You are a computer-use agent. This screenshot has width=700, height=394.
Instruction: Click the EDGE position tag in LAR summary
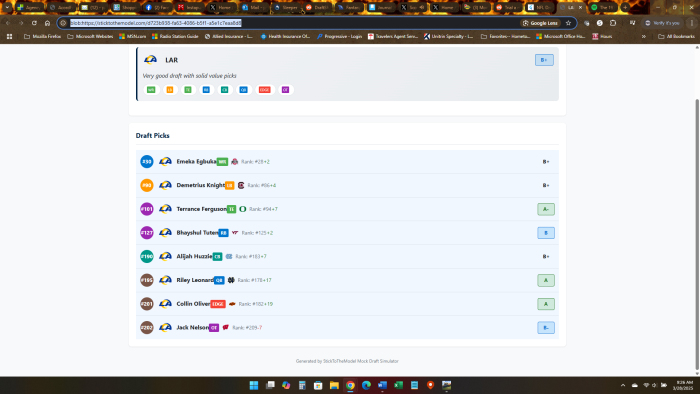pos(265,90)
